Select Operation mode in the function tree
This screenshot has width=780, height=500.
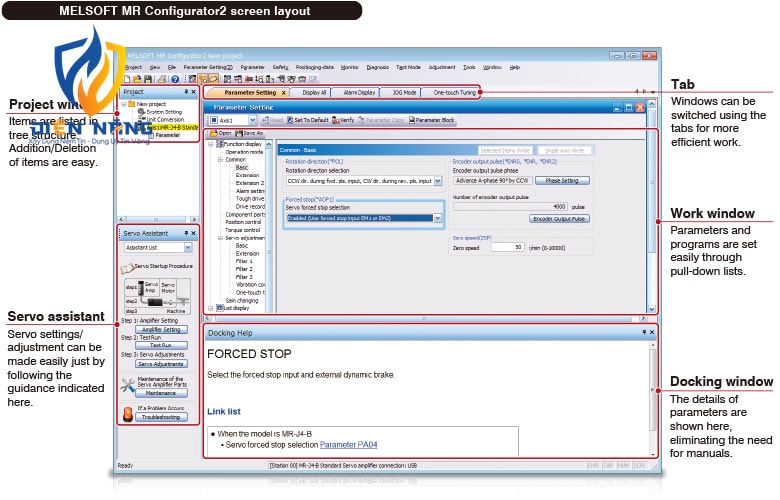click(x=244, y=152)
